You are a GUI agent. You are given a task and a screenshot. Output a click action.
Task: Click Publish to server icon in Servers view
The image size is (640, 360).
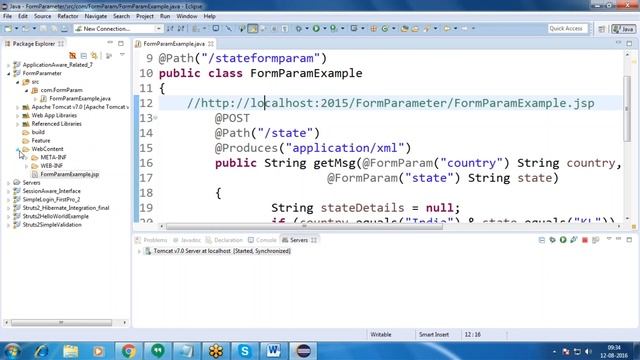[x=595, y=240]
